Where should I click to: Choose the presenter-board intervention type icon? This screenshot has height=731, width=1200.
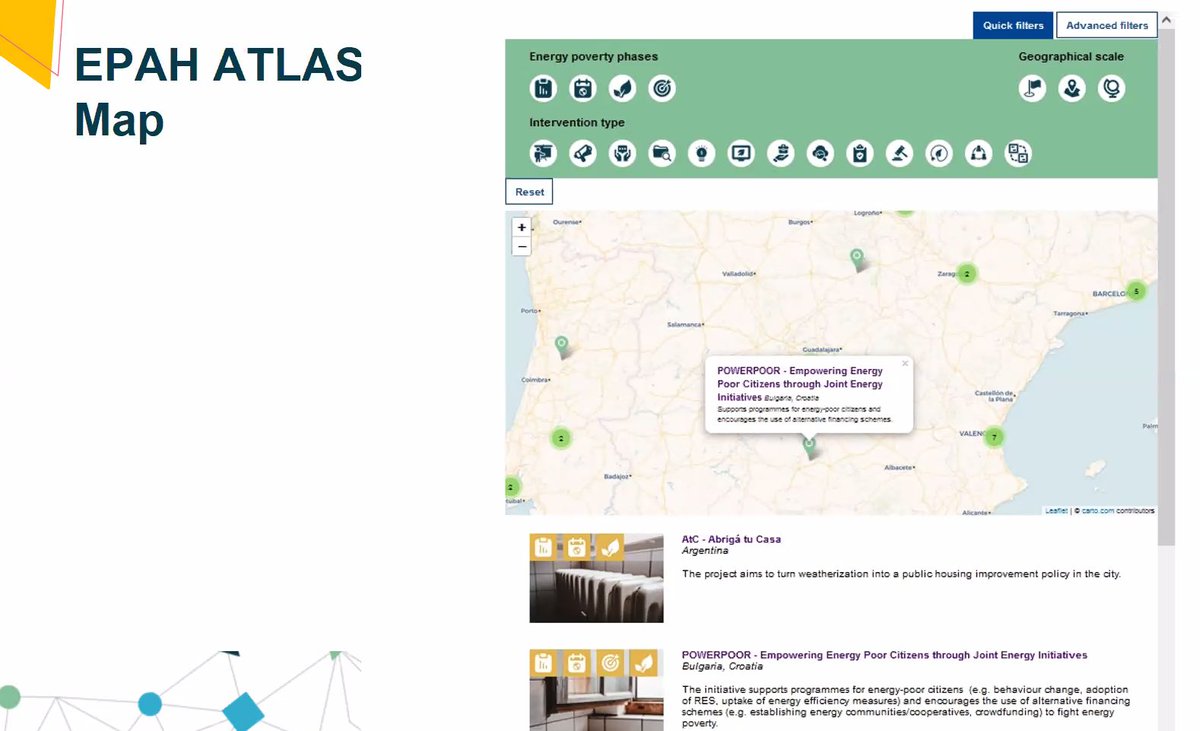click(x=543, y=153)
